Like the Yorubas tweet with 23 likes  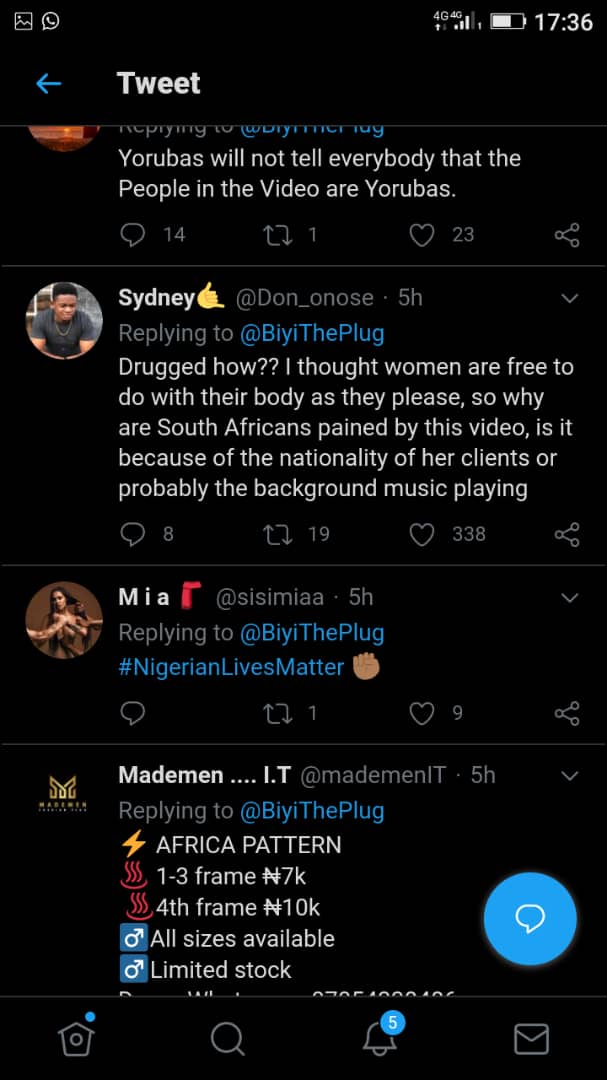coord(422,235)
